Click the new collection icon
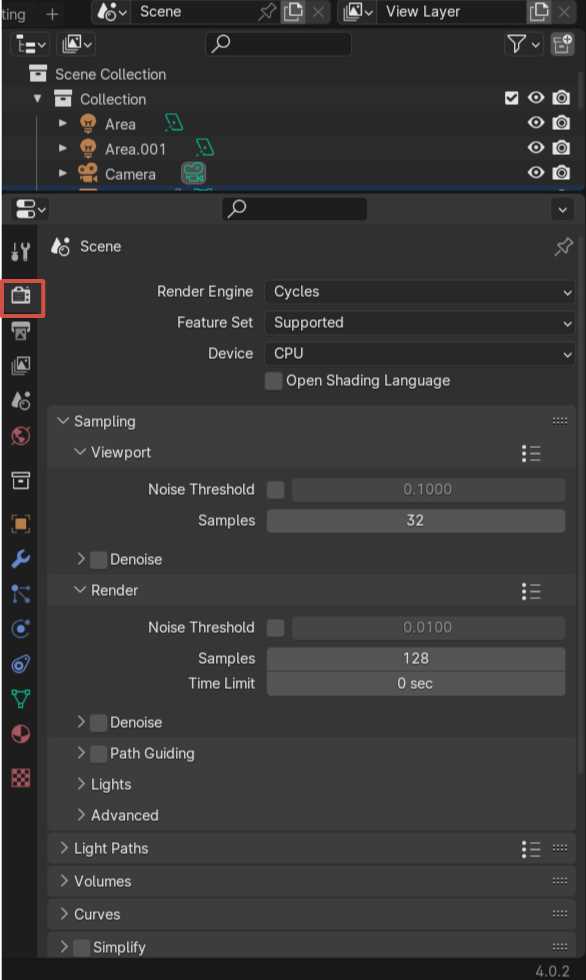Viewport: 586px width, 980px height. point(562,44)
